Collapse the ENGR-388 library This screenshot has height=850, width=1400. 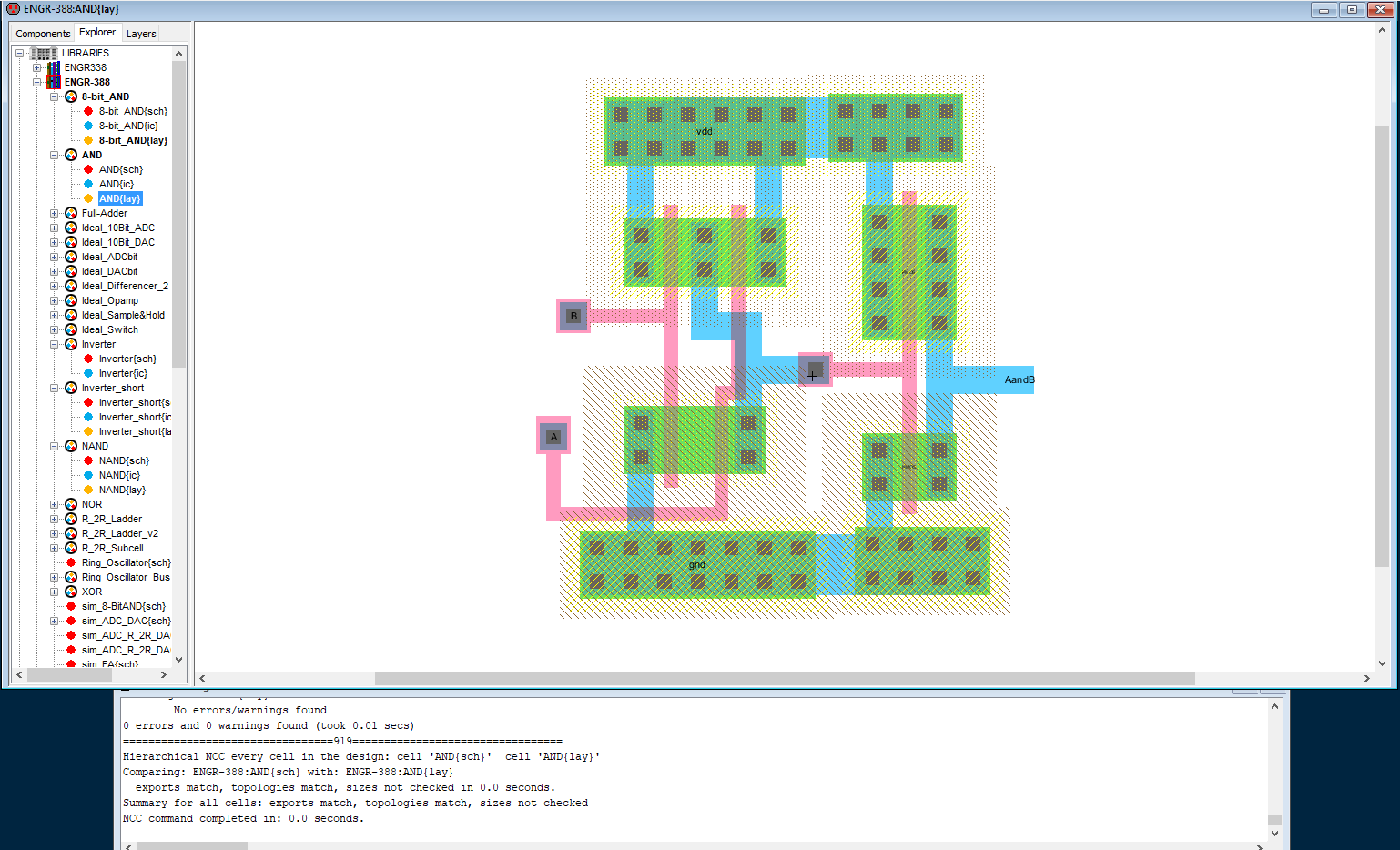click(x=36, y=82)
